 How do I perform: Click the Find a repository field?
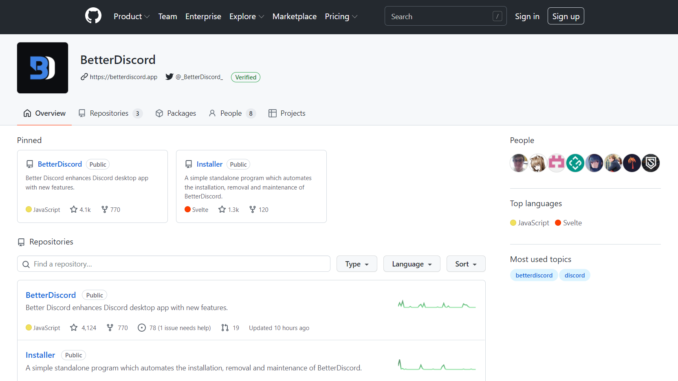tap(174, 264)
